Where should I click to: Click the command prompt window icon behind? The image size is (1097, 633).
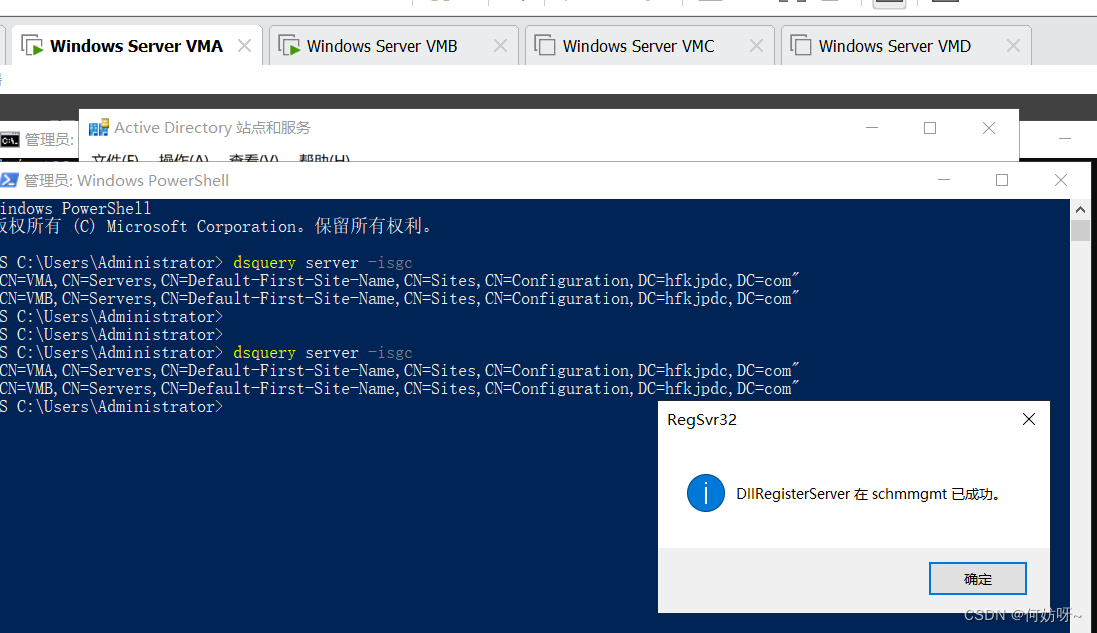(10, 140)
